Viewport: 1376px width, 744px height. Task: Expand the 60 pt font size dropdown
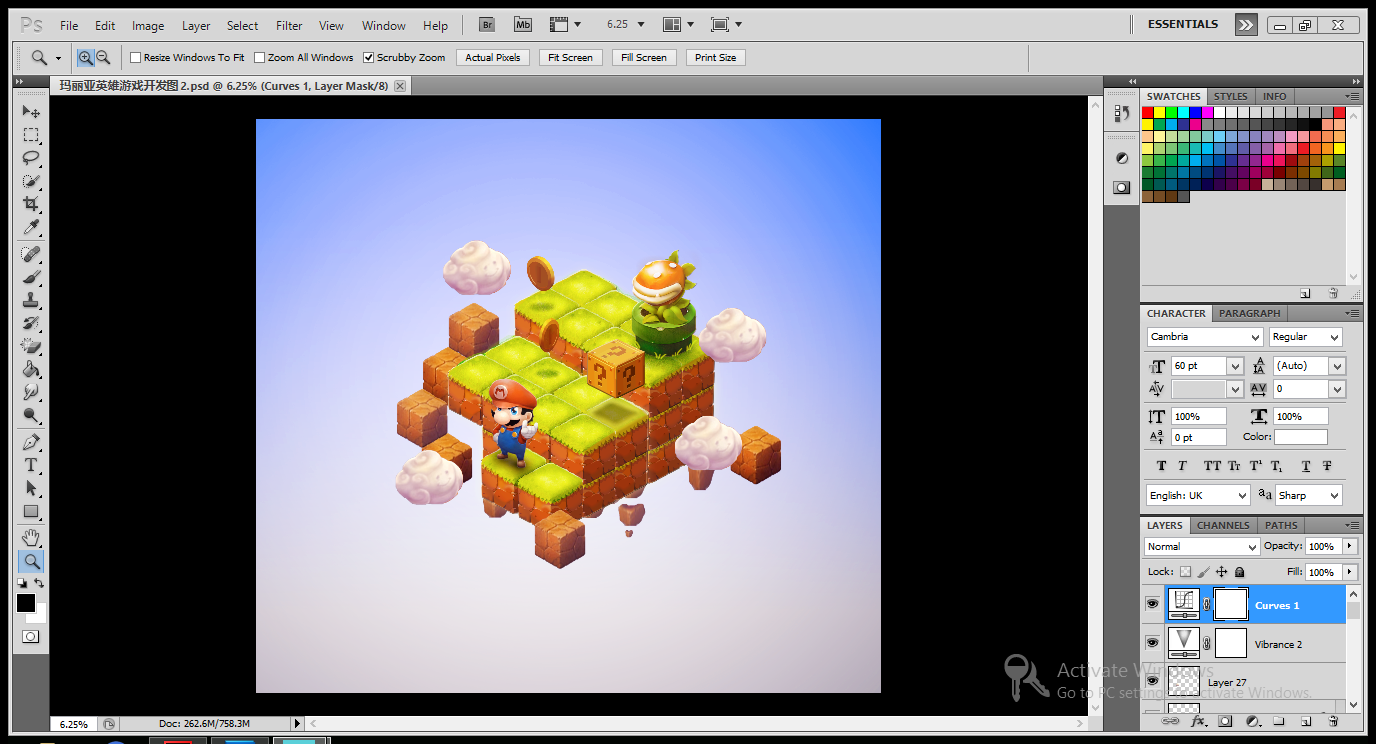click(x=1235, y=366)
